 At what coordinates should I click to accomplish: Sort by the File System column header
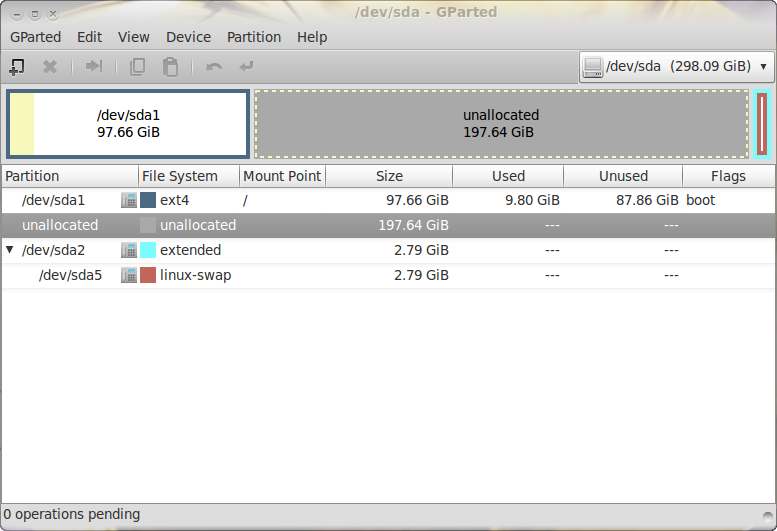point(189,176)
